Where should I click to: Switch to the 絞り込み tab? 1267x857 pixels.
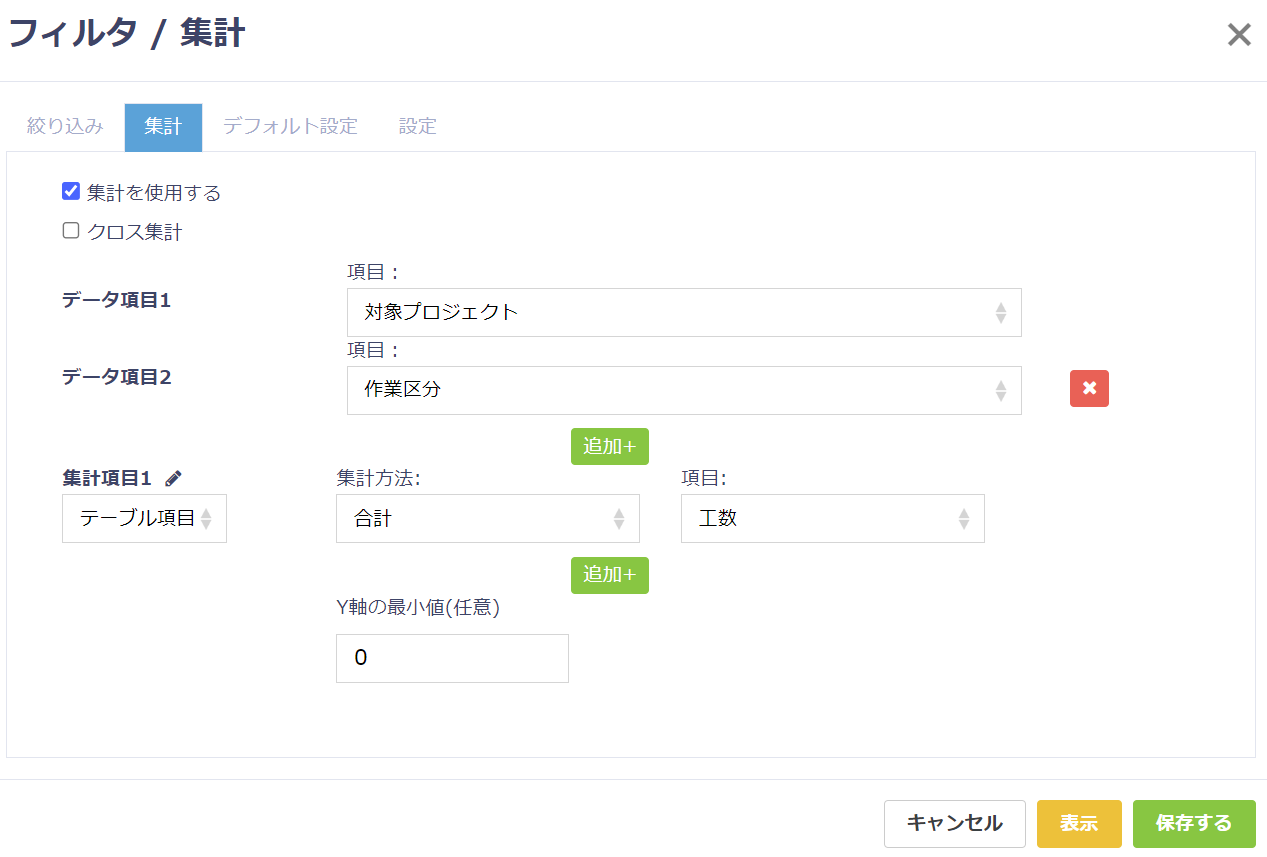[65, 127]
